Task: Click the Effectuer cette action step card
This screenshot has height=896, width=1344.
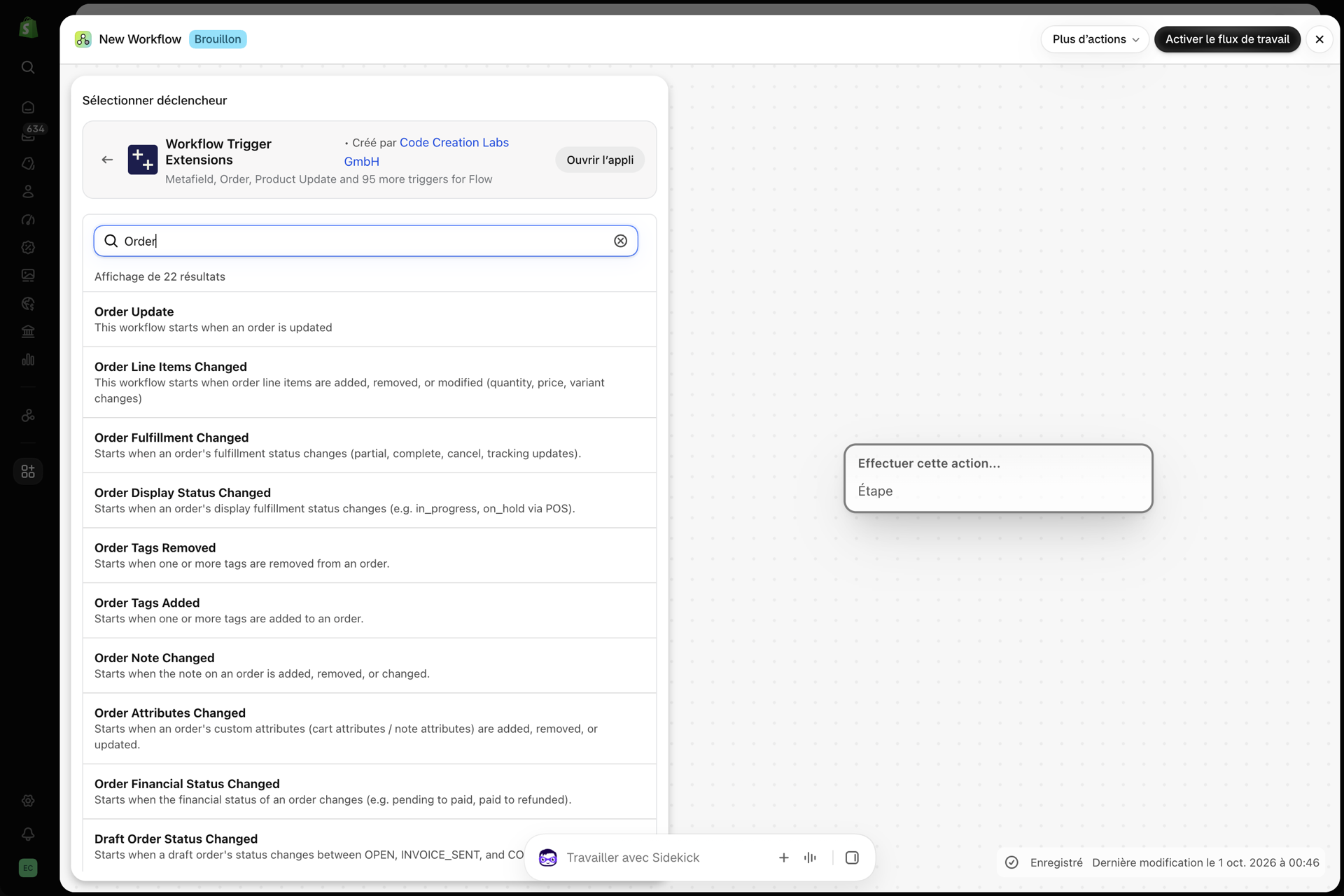Action: [x=998, y=478]
